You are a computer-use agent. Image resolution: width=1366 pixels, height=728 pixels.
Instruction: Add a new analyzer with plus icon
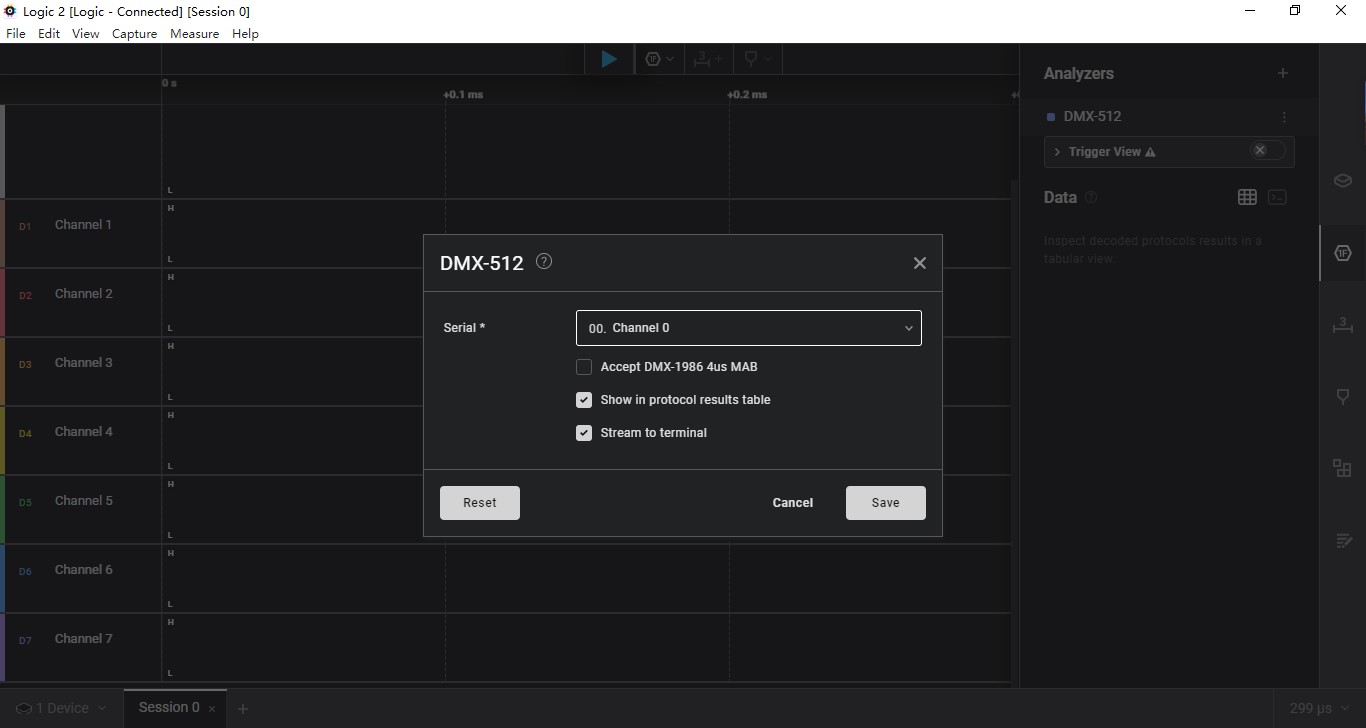click(1283, 73)
